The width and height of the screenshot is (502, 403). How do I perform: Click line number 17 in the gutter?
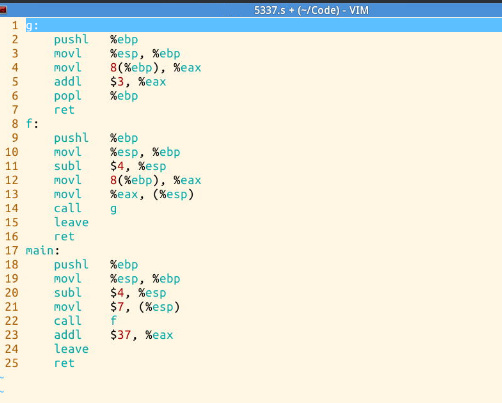pos(12,251)
